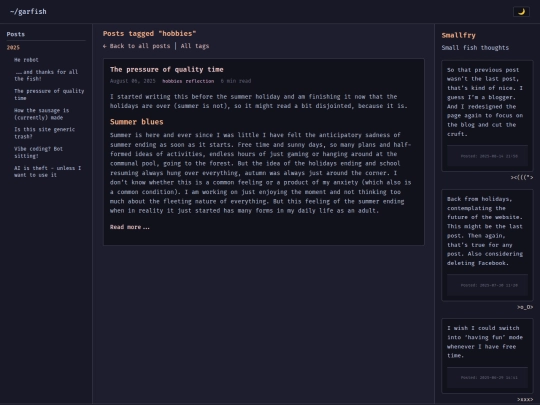
Task: Click the posted timestamp under the 'deleting Facebook' note
Action: [489, 285]
